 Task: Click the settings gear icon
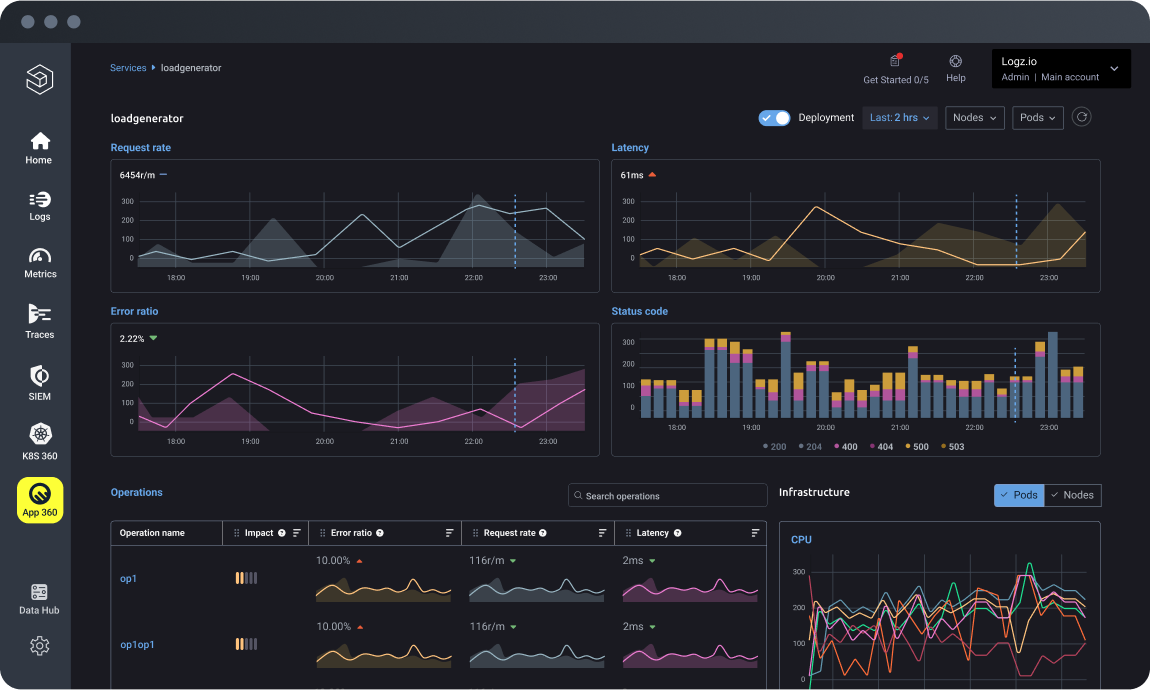40,646
